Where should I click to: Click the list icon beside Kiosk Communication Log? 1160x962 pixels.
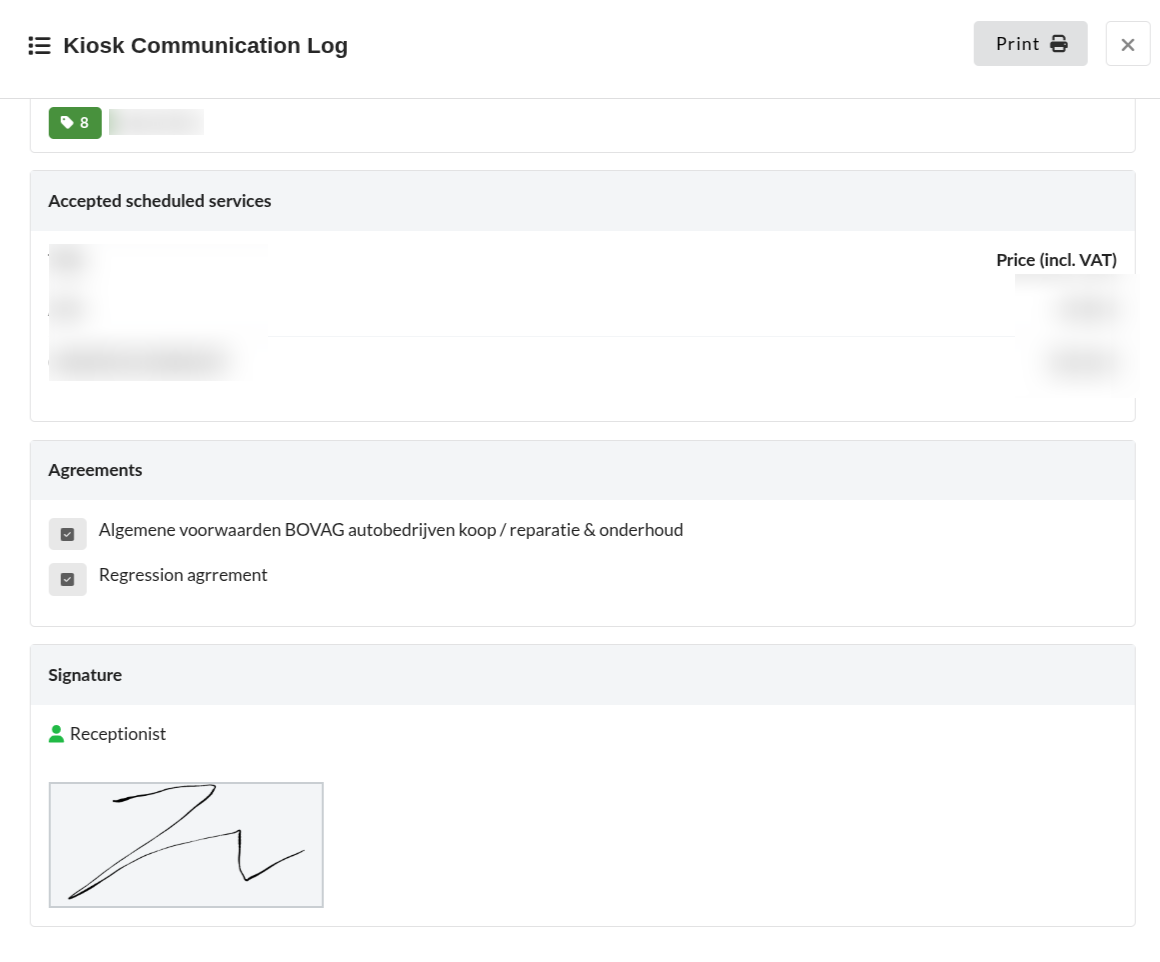click(39, 46)
